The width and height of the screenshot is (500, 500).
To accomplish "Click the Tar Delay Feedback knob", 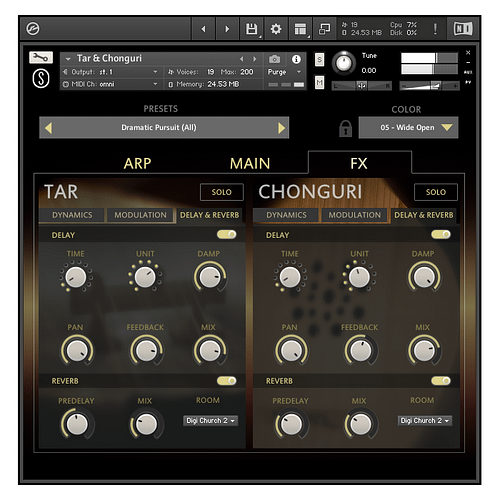I will coord(146,351).
